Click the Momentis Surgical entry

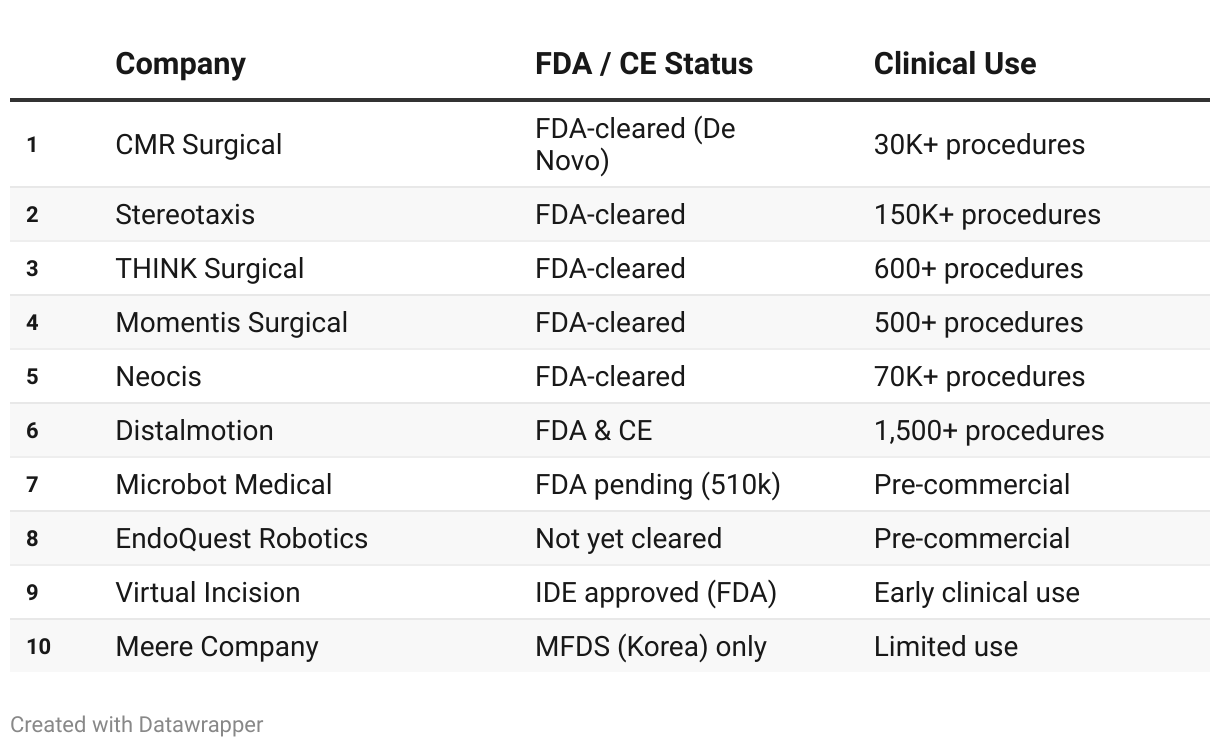[232, 323]
